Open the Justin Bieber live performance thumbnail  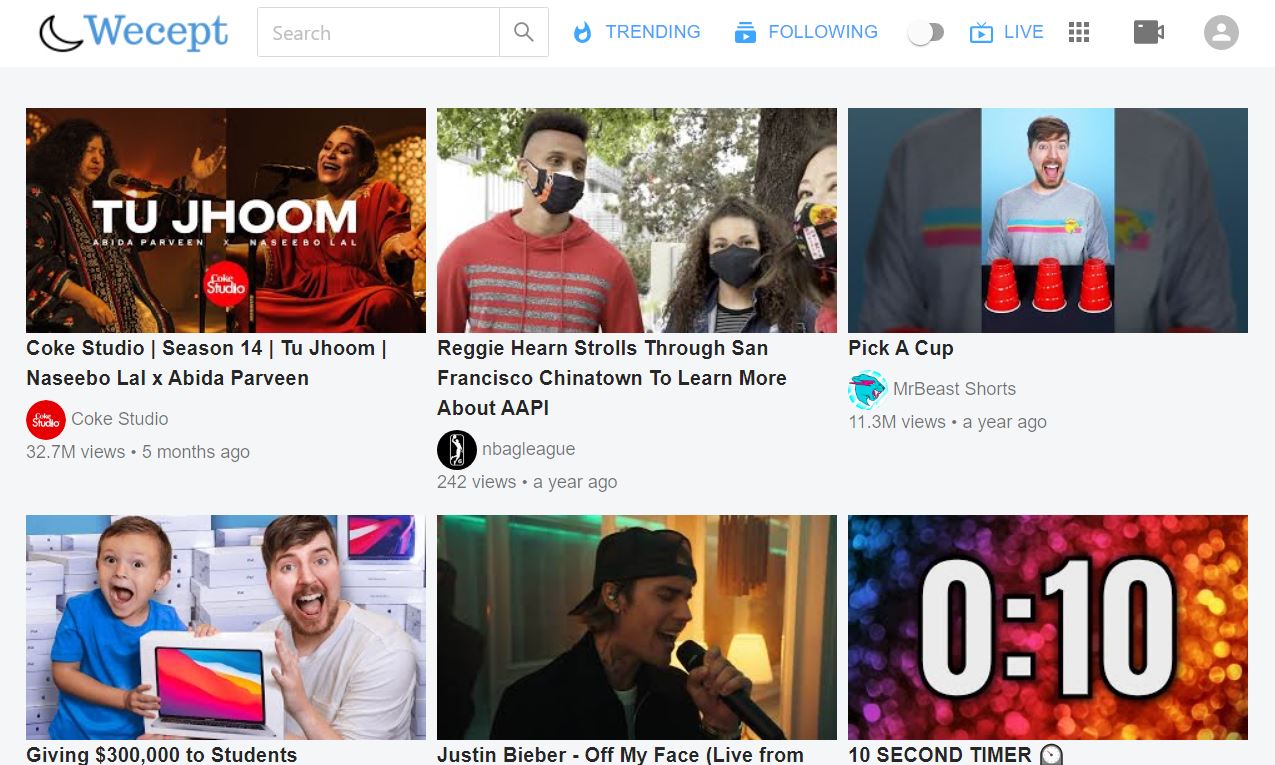click(637, 627)
